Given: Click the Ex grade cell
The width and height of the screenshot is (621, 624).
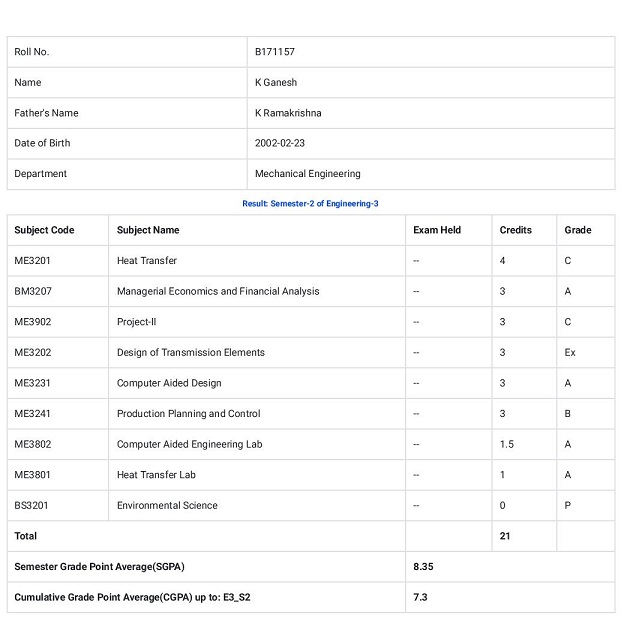Looking at the screenshot, I should click(x=570, y=353).
